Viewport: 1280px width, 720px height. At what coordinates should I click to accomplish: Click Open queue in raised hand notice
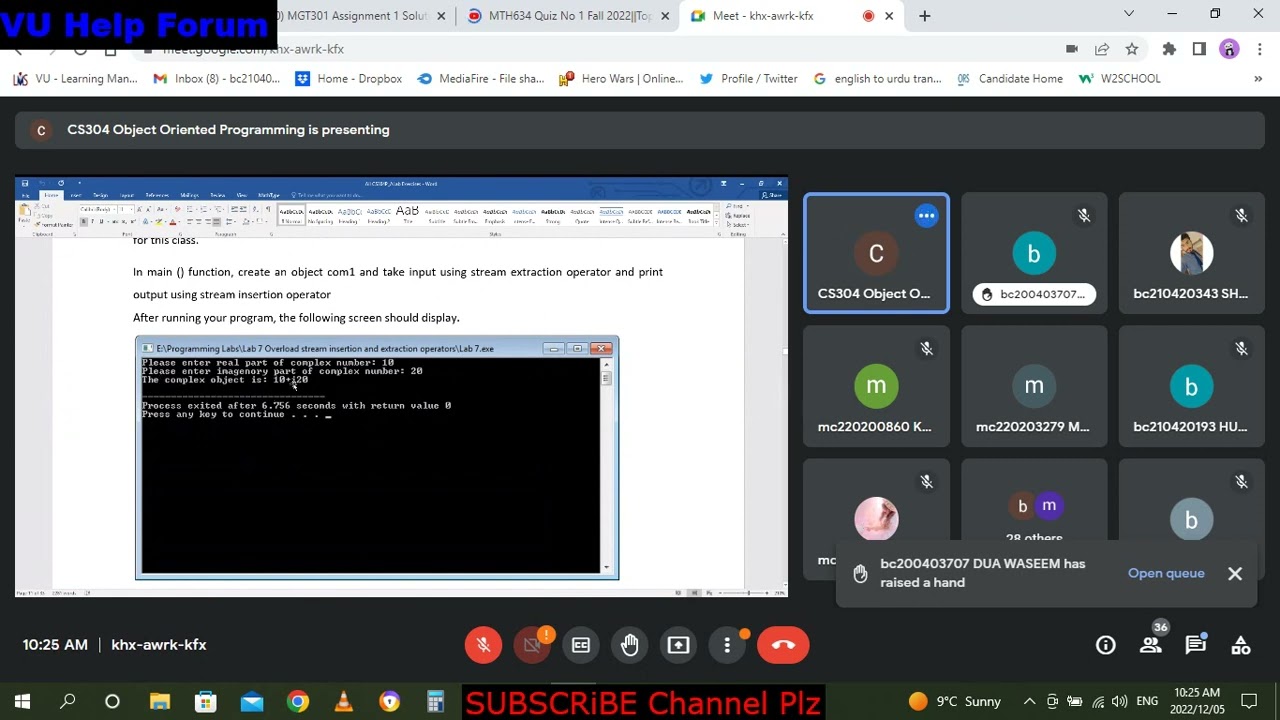point(1166,573)
